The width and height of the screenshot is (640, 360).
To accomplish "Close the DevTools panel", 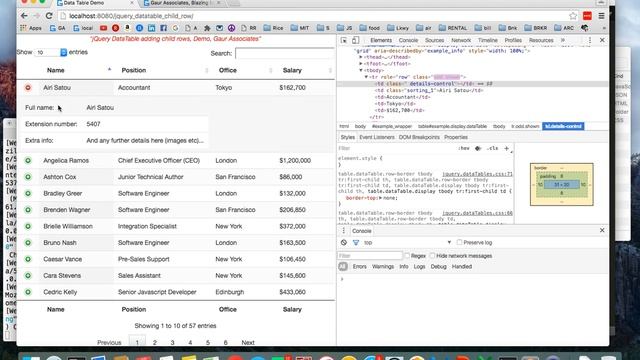I will [x=602, y=40].
